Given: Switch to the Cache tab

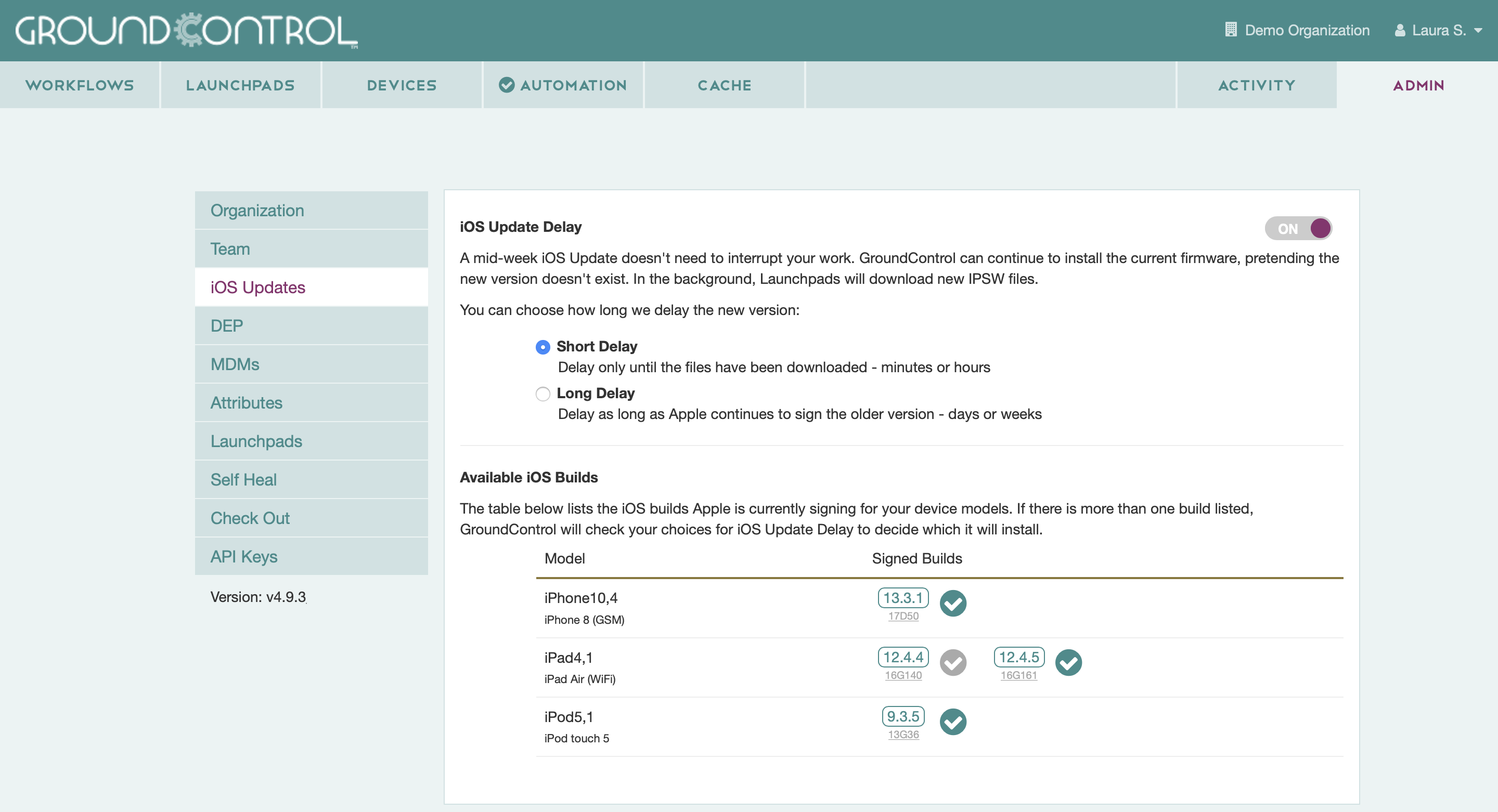Looking at the screenshot, I should click(x=725, y=85).
